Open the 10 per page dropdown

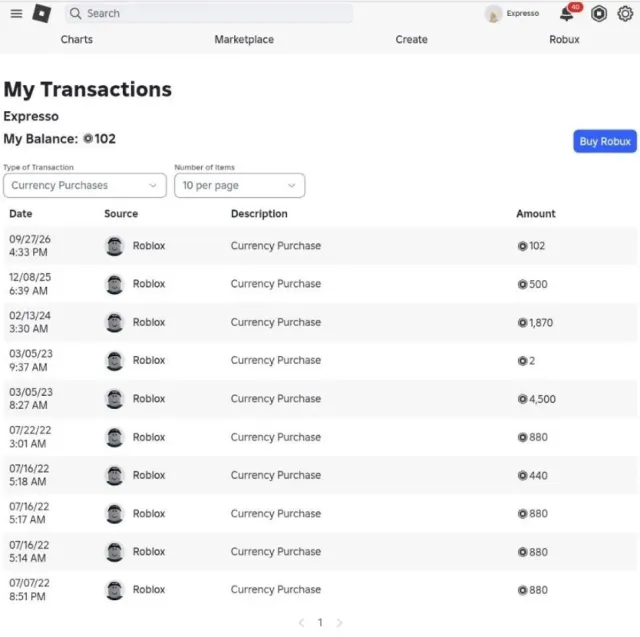point(240,186)
